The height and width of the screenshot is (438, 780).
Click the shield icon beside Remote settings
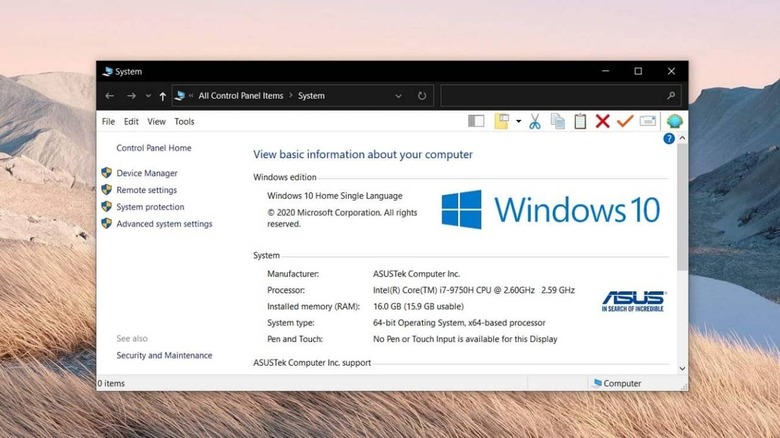[x=106, y=190]
